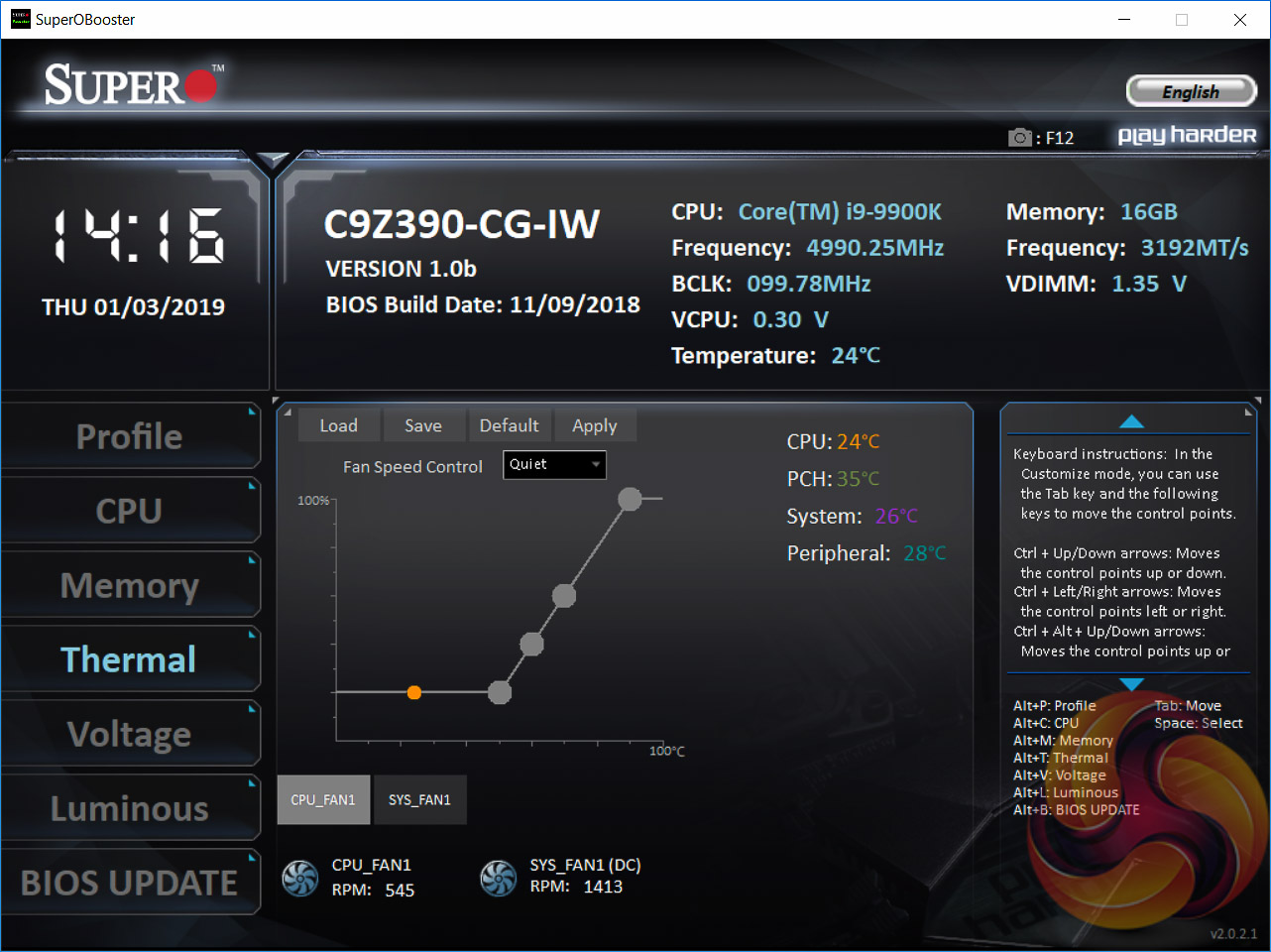
Task: Select the CPU_FAN1 tab
Action: pos(323,800)
